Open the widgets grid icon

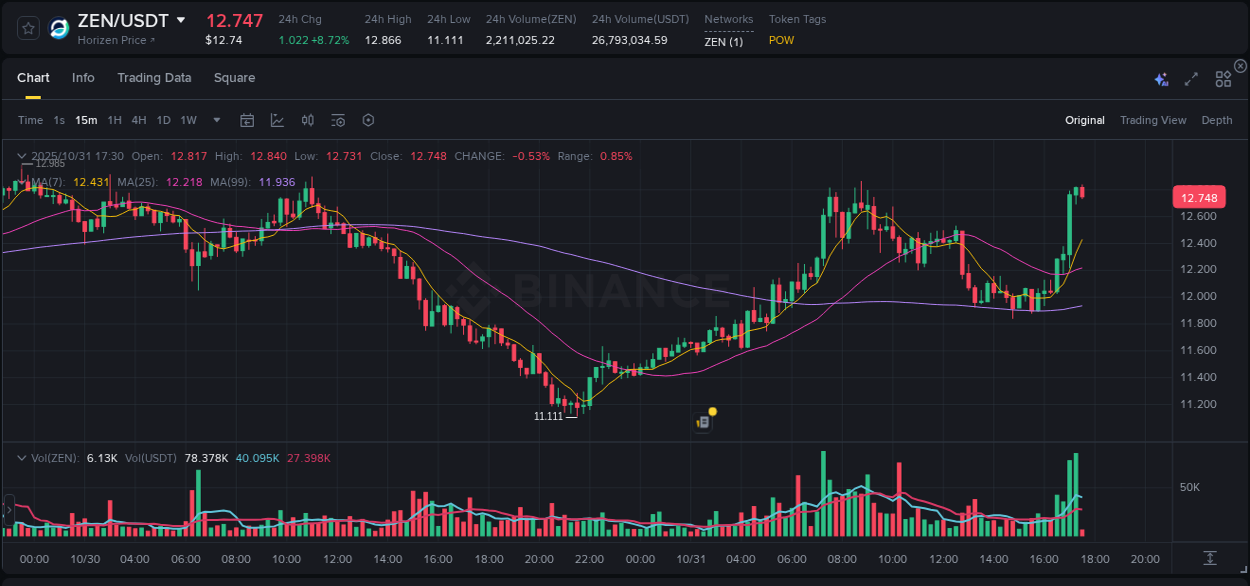click(1222, 78)
